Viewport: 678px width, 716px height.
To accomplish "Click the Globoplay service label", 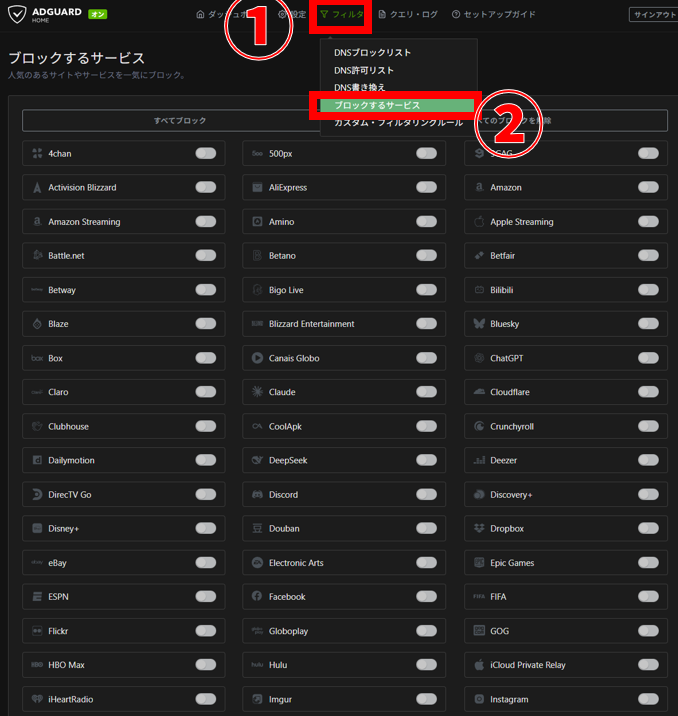I will coord(288,631).
